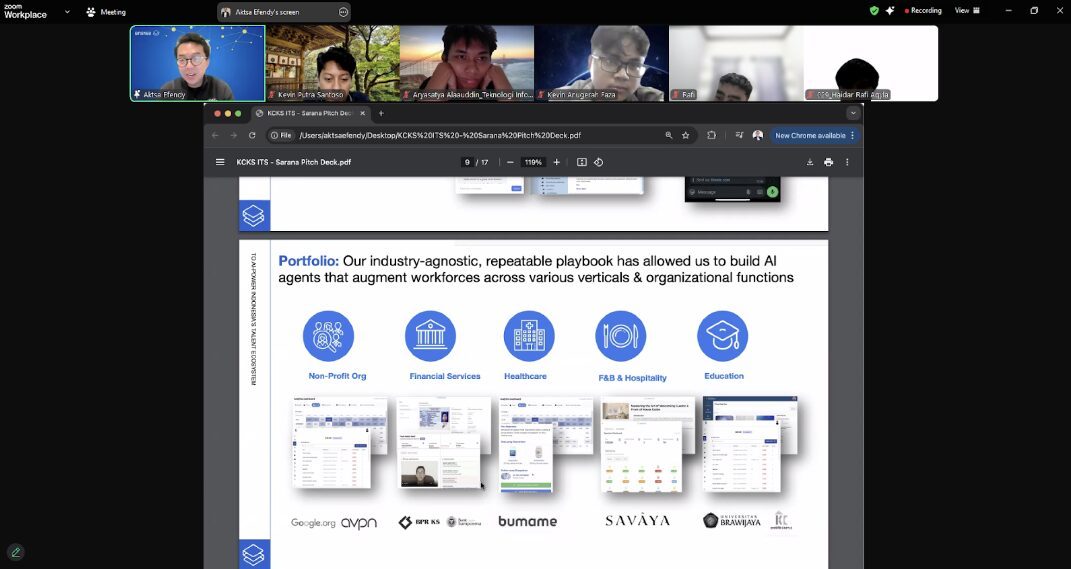Open a new Chrome tab
The image size is (1071, 569).
(x=381, y=113)
